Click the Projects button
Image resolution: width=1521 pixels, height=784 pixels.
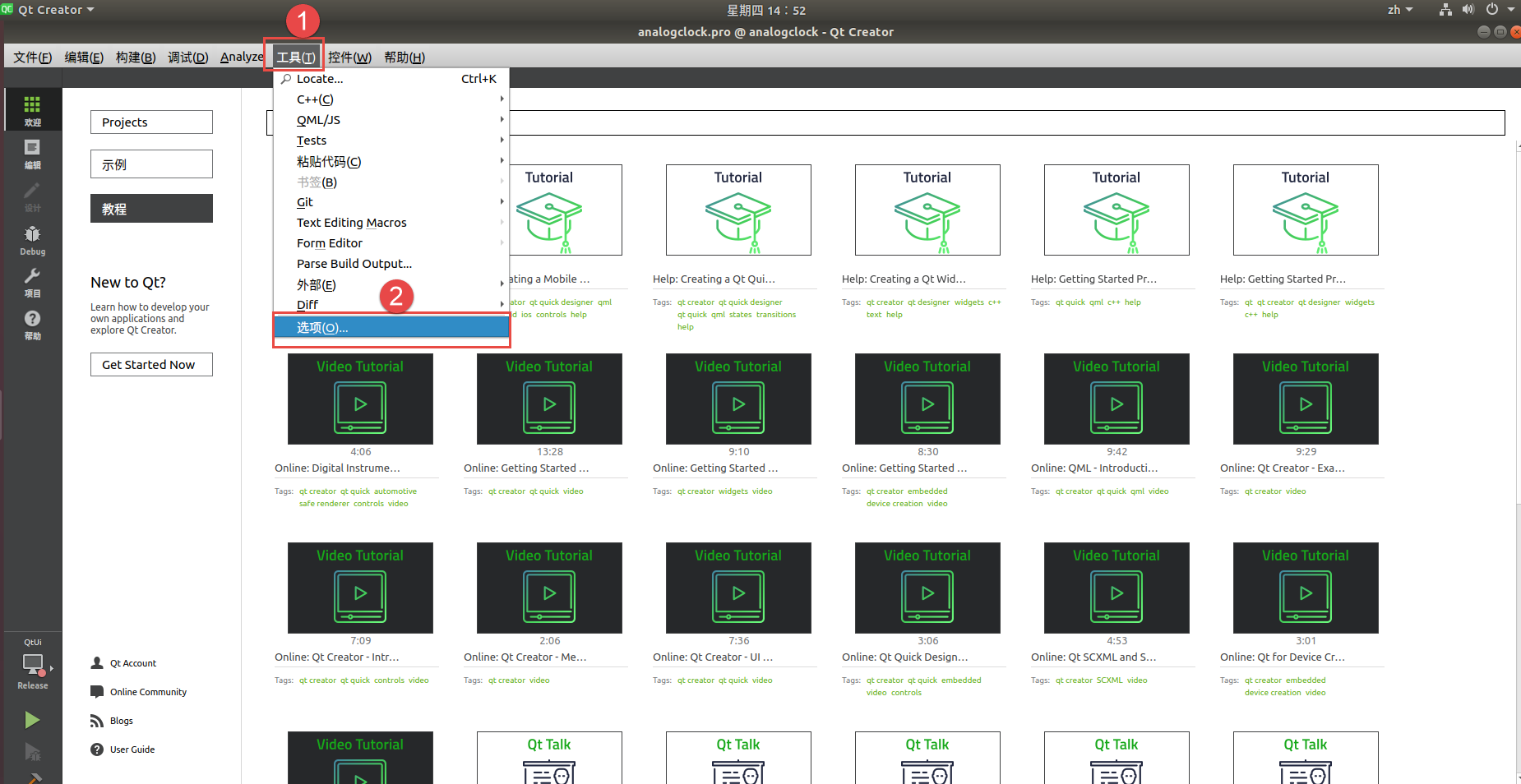(151, 122)
